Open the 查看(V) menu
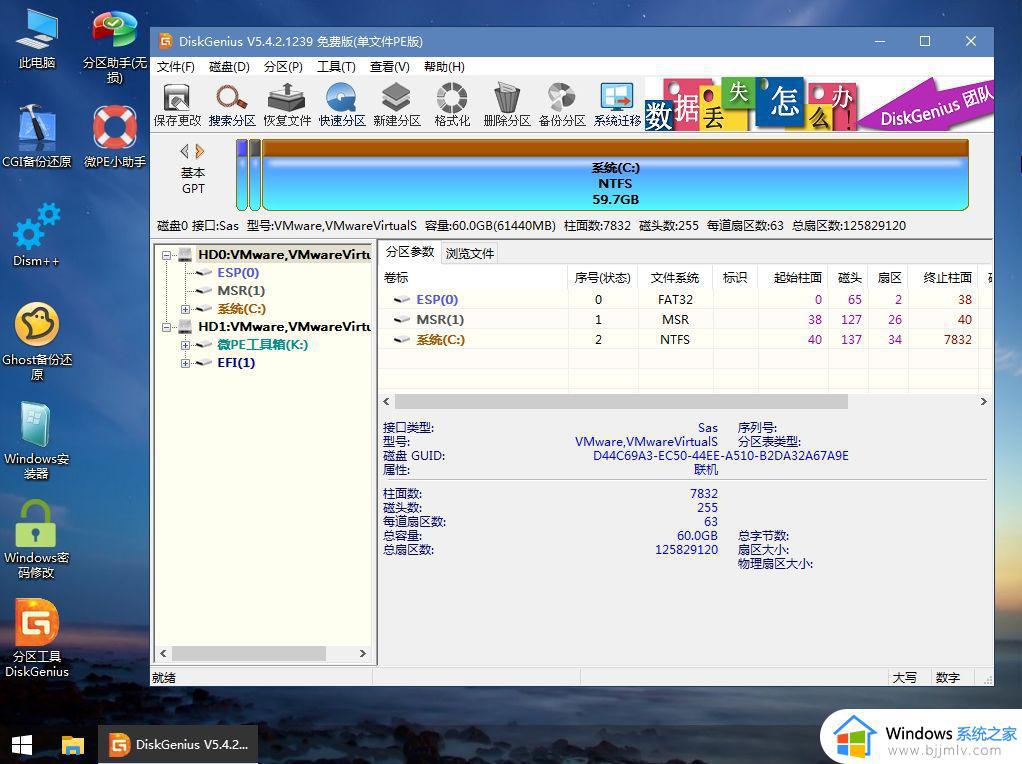Screen dimensions: 1022x764 [x=390, y=66]
